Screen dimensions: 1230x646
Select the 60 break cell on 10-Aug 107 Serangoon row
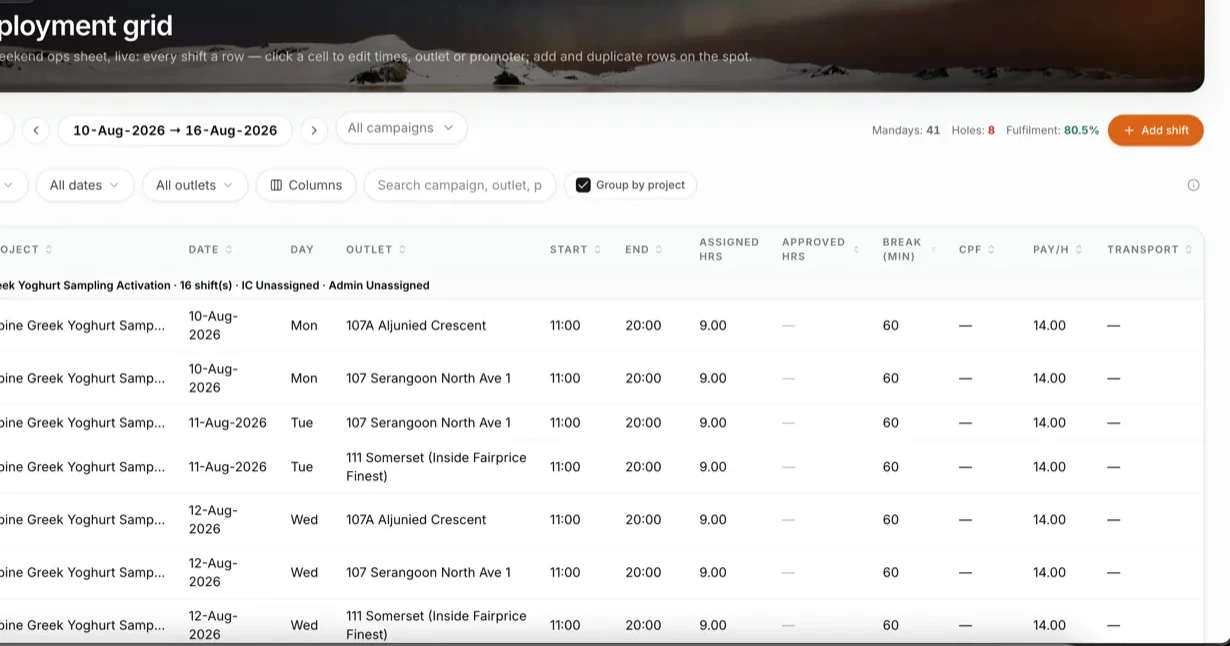point(891,379)
